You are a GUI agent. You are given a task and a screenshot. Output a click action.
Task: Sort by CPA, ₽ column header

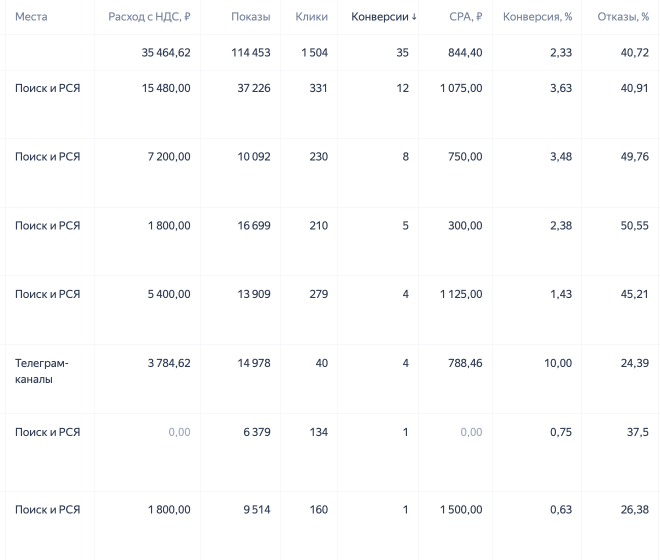tap(466, 17)
